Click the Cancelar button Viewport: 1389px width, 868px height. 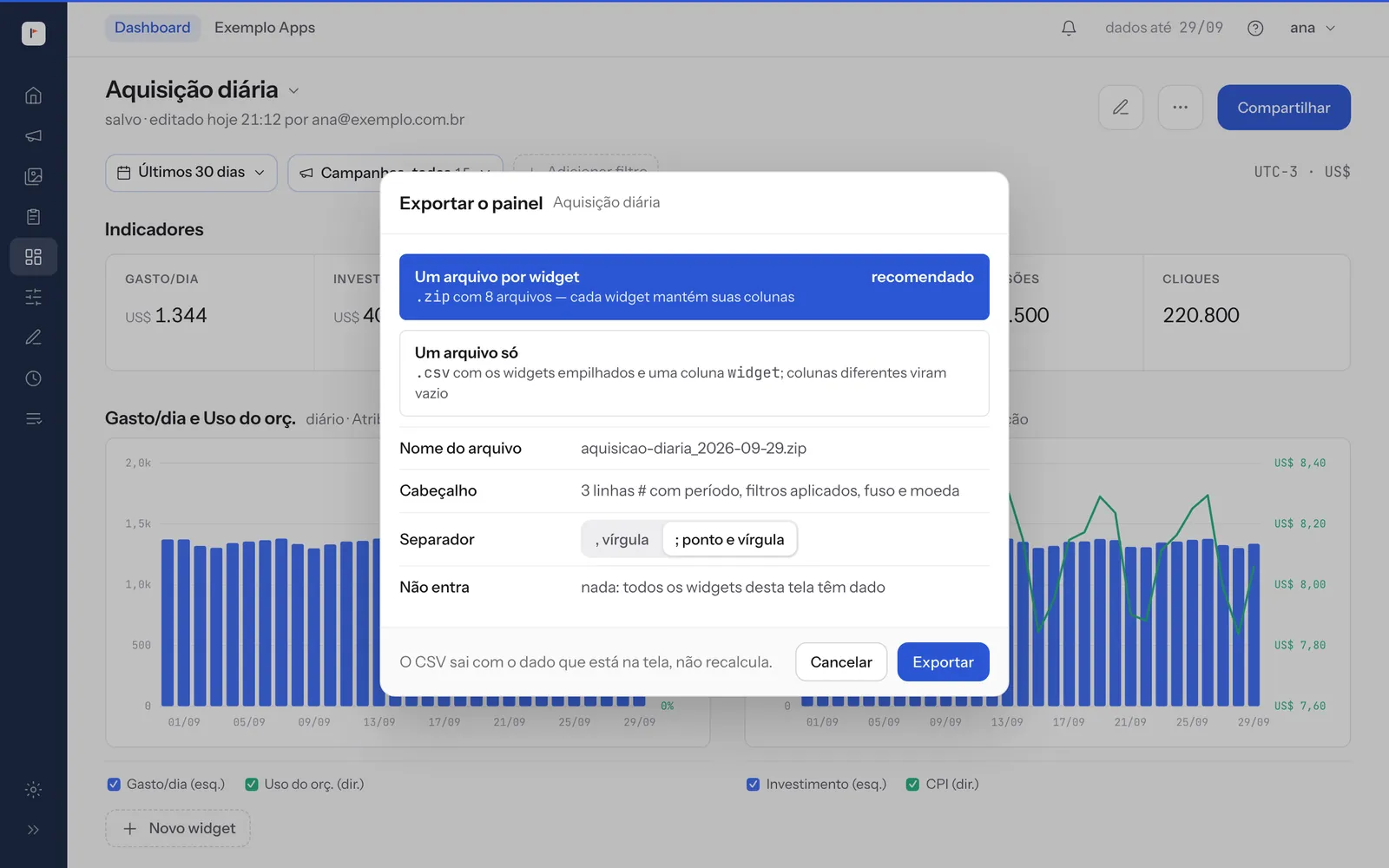(841, 661)
